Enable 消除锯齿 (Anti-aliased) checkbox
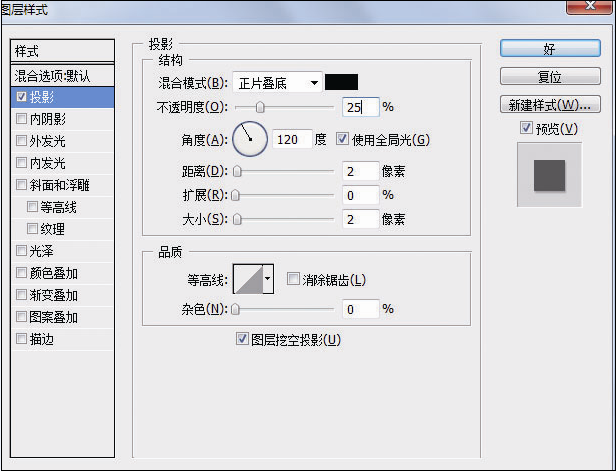 [293, 279]
